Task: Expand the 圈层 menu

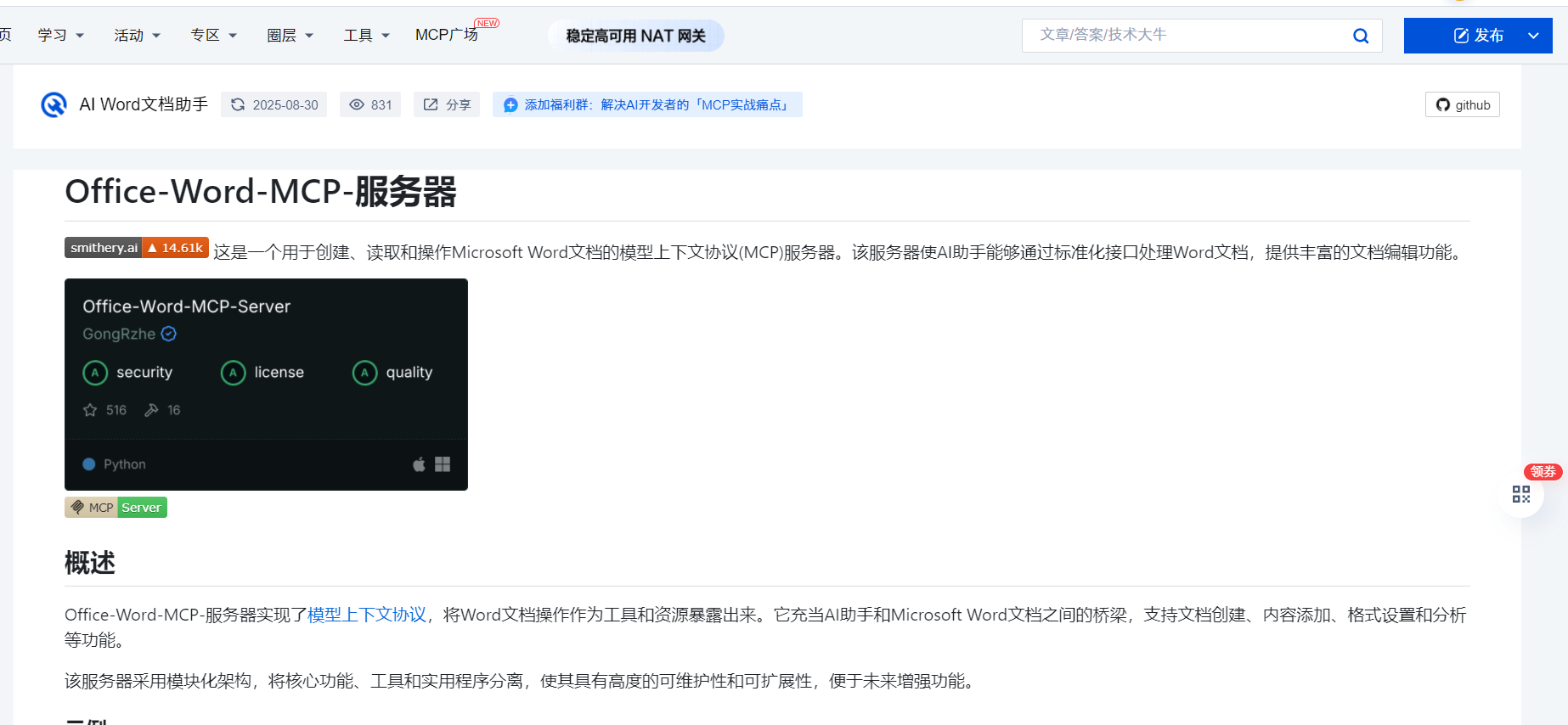Action: 290,35
